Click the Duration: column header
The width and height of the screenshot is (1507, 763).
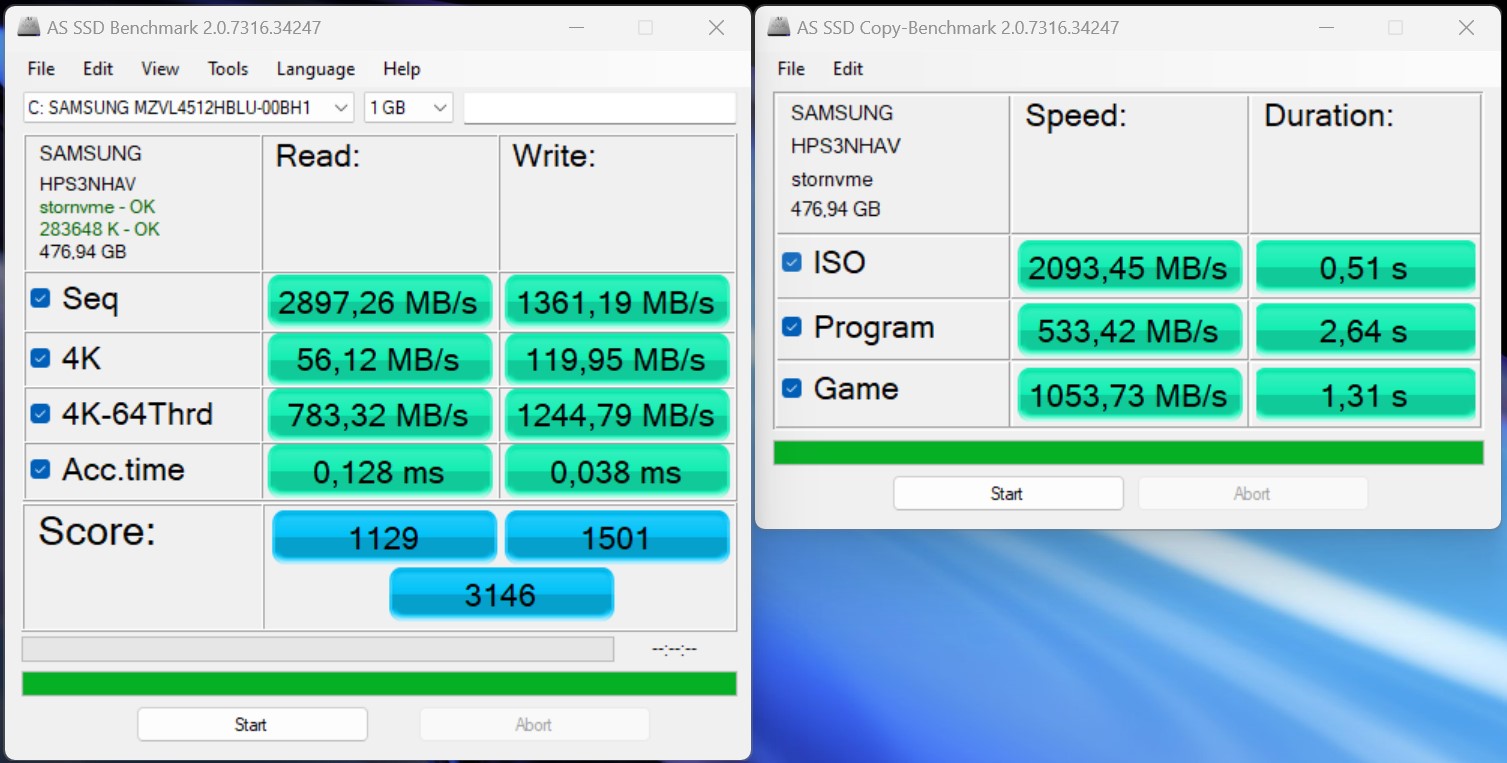click(1329, 116)
